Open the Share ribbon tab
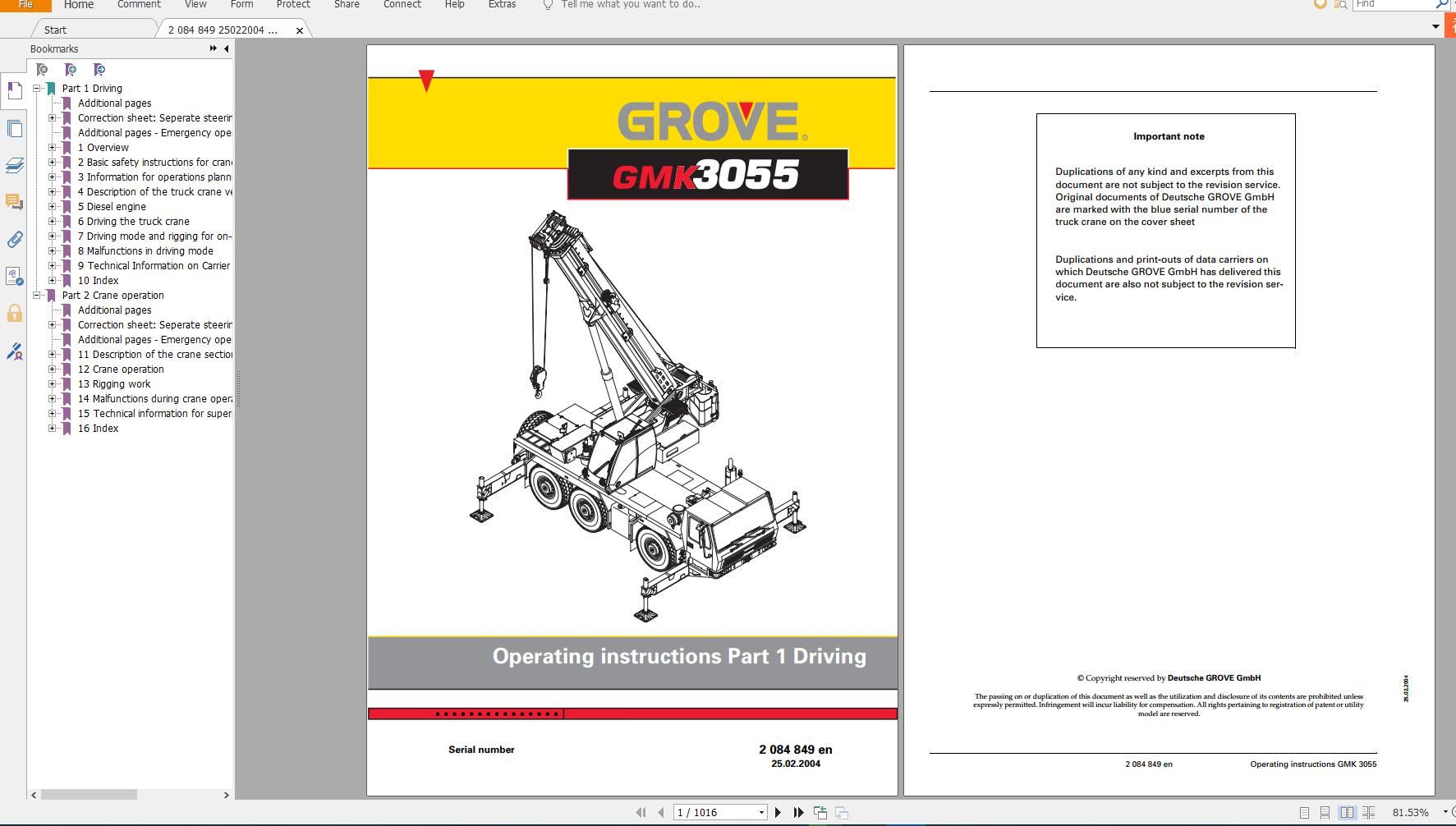 (347, 4)
